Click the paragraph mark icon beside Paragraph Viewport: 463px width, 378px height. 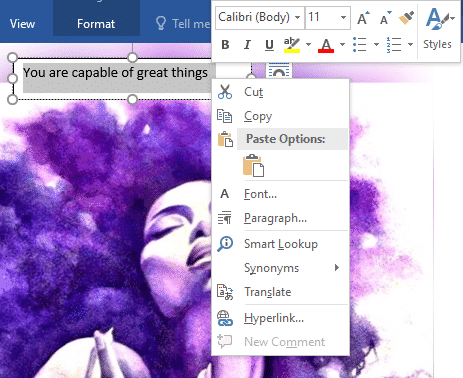click(x=225, y=218)
